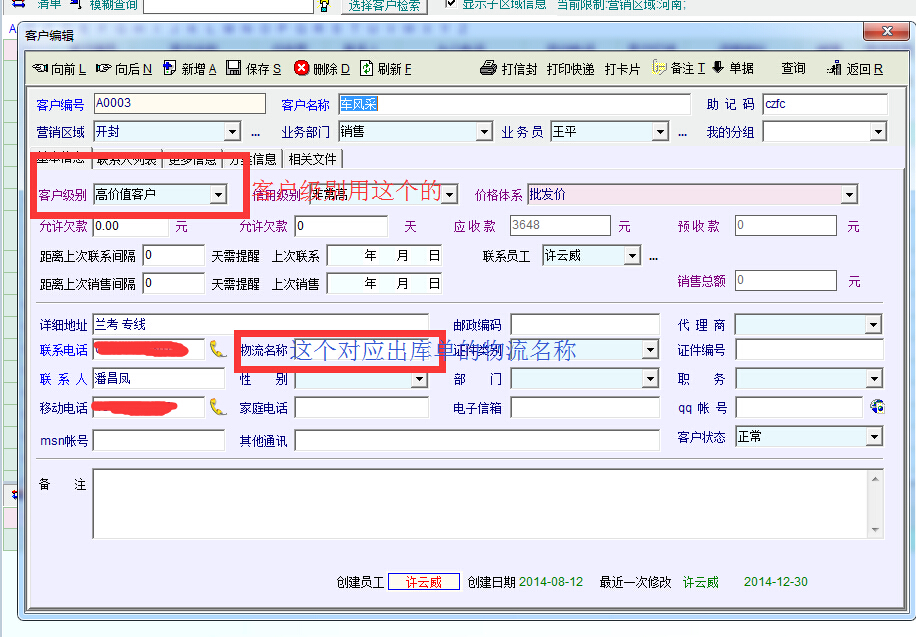Switch to the 相关文件 tab
Image resolution: width=916 pixels, height=637 pixels.
click(x=313, y=159)
